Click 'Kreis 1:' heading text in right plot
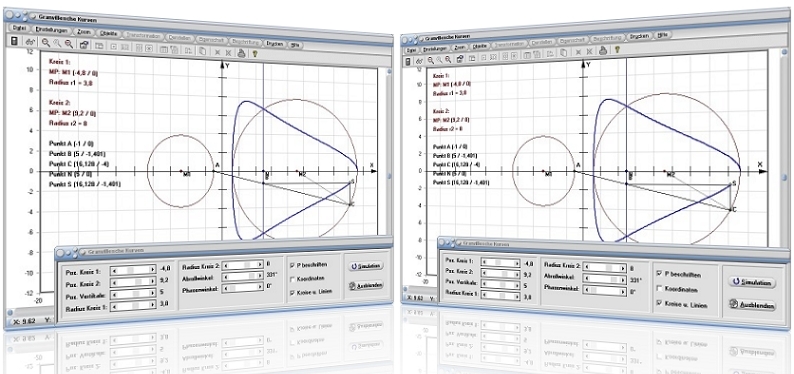This screenshot has width=794, height=374. point(442,76)
